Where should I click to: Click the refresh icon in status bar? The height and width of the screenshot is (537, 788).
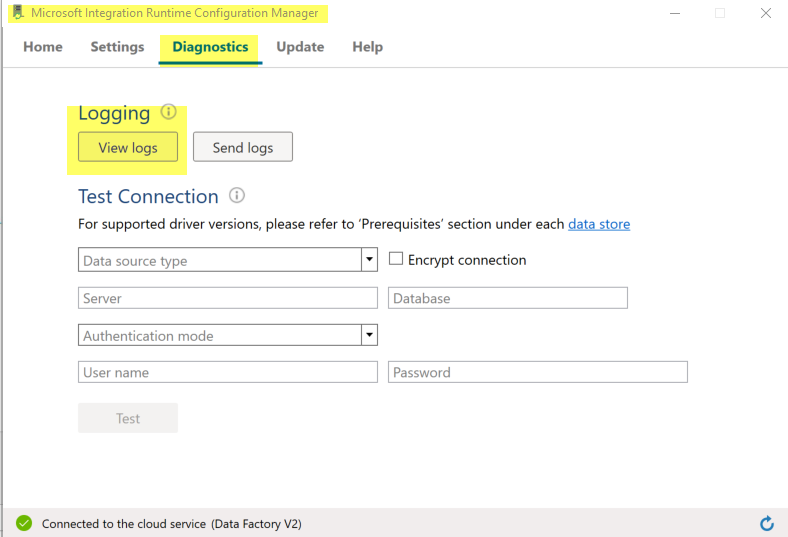766,523
